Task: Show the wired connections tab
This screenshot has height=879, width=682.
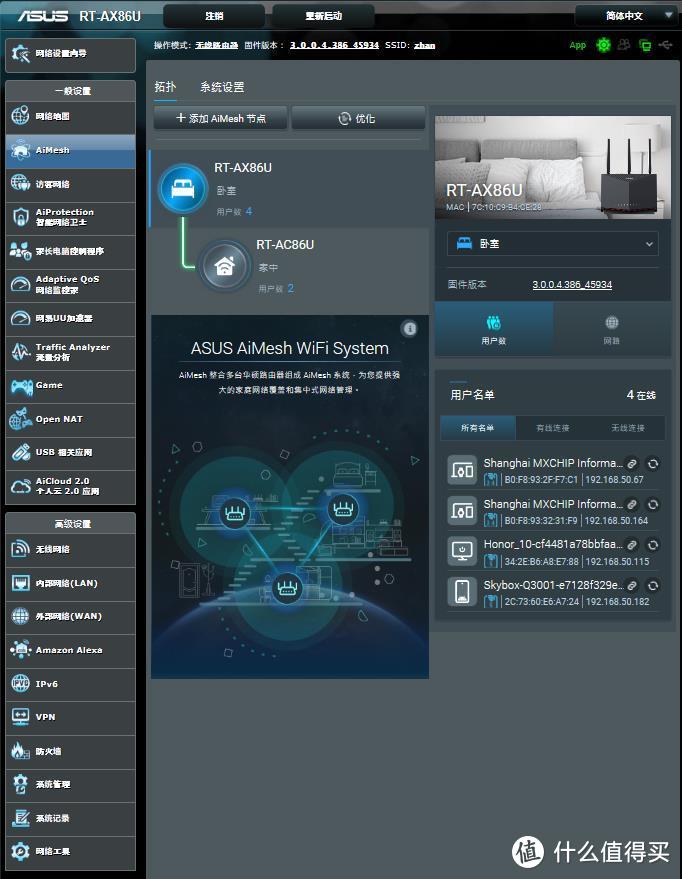Action: tap(553, 428)
